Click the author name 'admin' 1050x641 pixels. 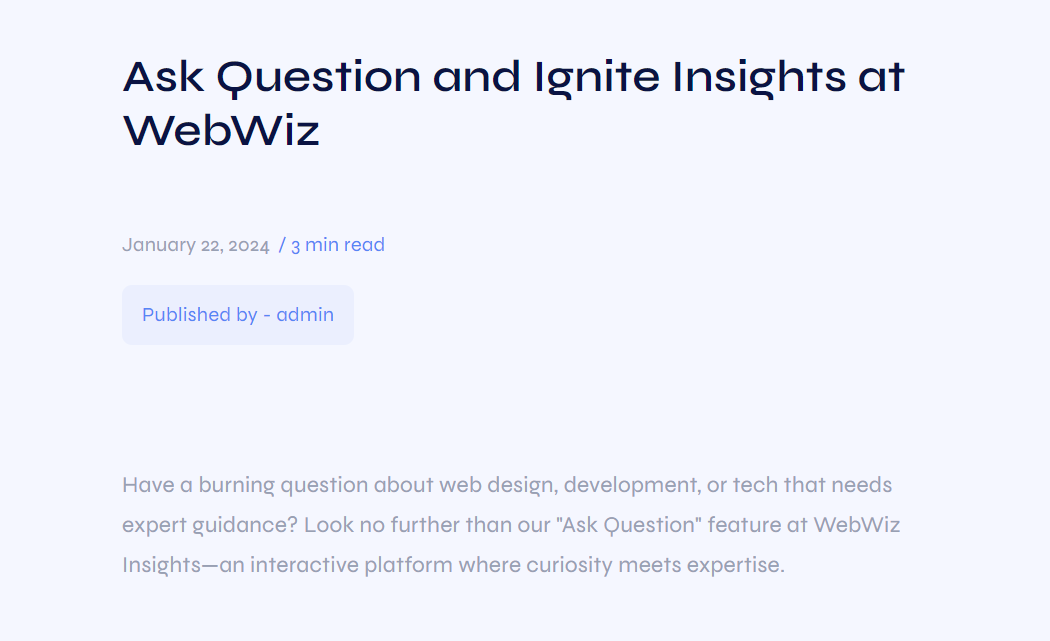[x=305, y=315]
